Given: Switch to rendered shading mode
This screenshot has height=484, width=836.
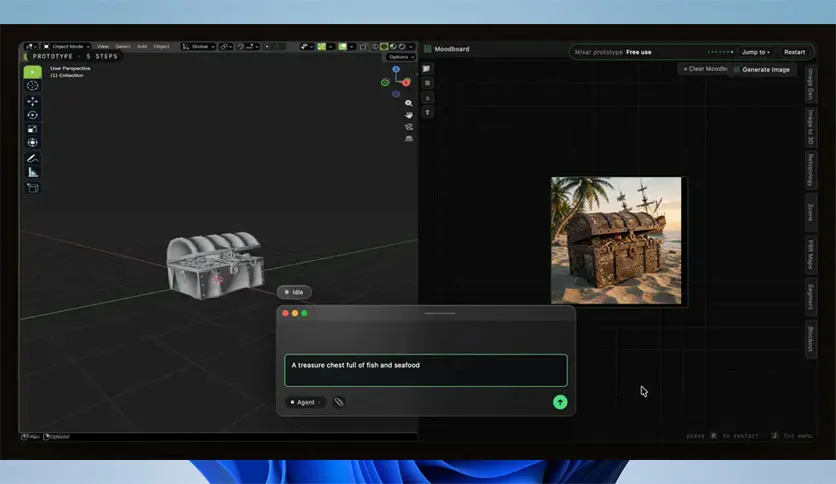Looking at the screenshot, I should tap(402, 46).
